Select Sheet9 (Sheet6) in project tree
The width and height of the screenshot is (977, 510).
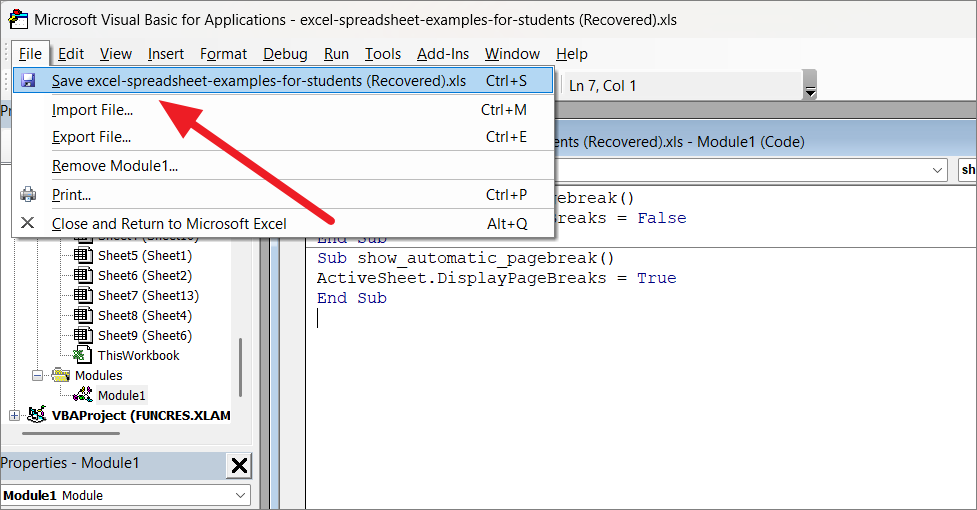[x=145, y=336]
